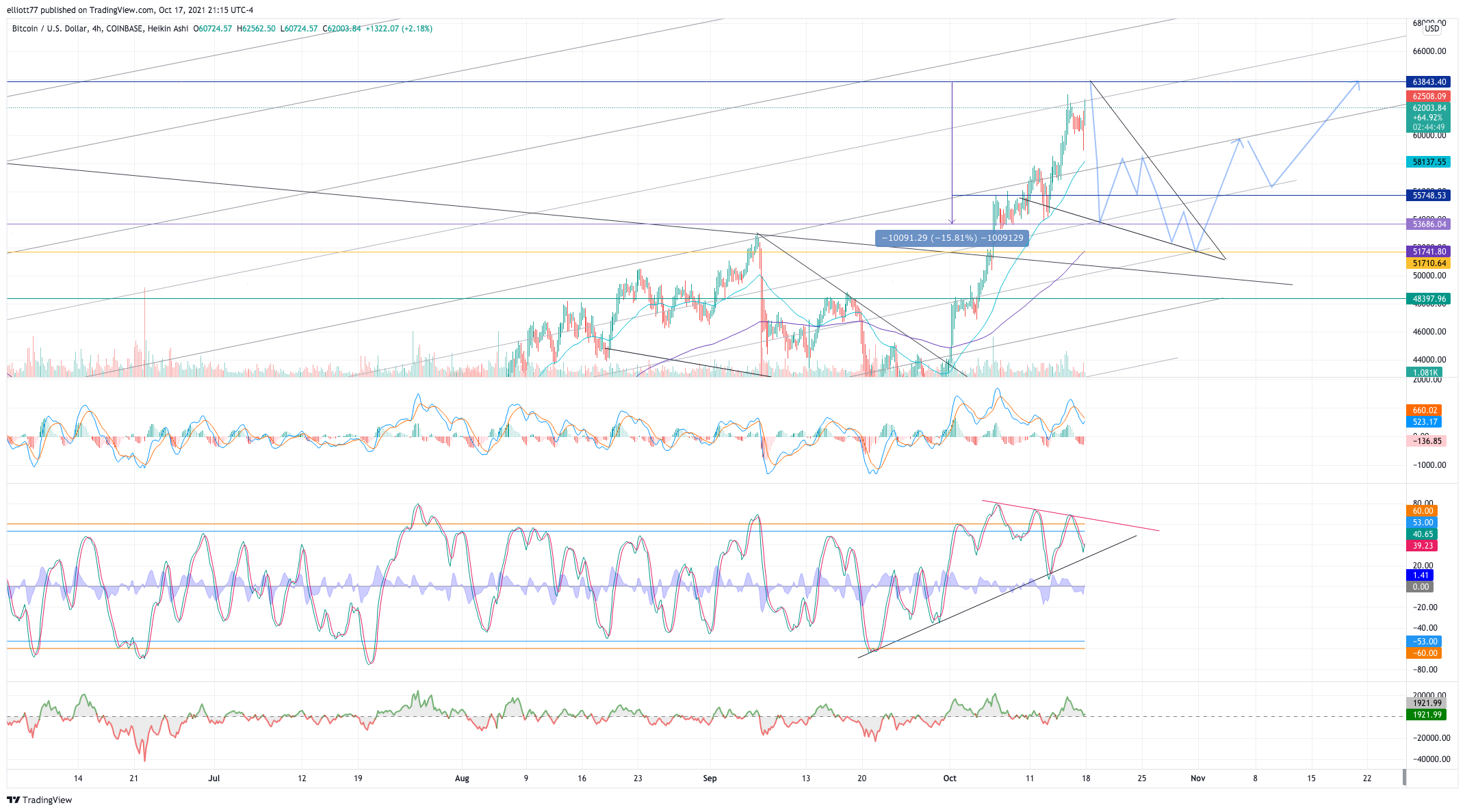The height and width of the screenshot is (812, 1465).
Task: Click the -40.00 oscillator axis tick
Action: click(1426, 628)
